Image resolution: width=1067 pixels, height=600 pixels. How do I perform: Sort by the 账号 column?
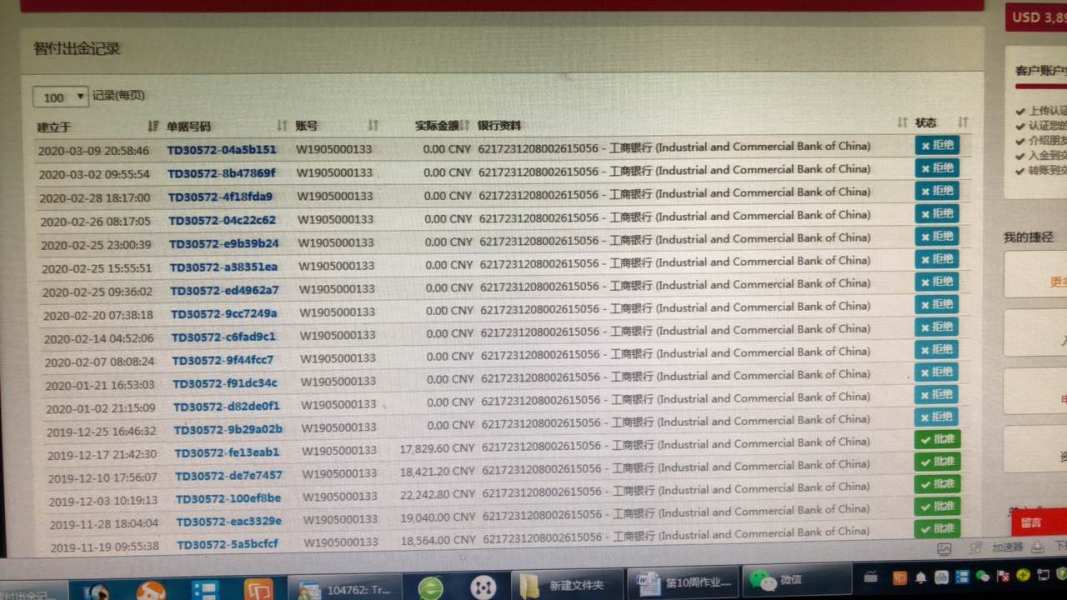[x=373, y=125]
